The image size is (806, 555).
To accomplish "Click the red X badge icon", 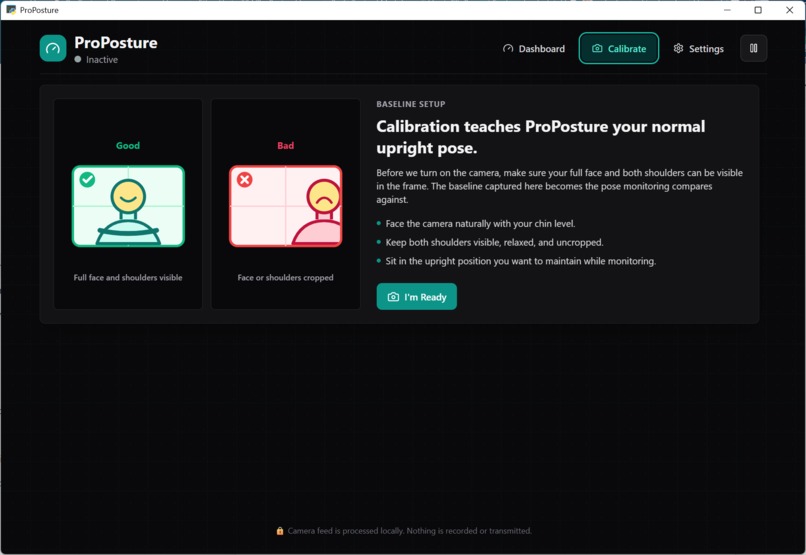I will point(245,179).
